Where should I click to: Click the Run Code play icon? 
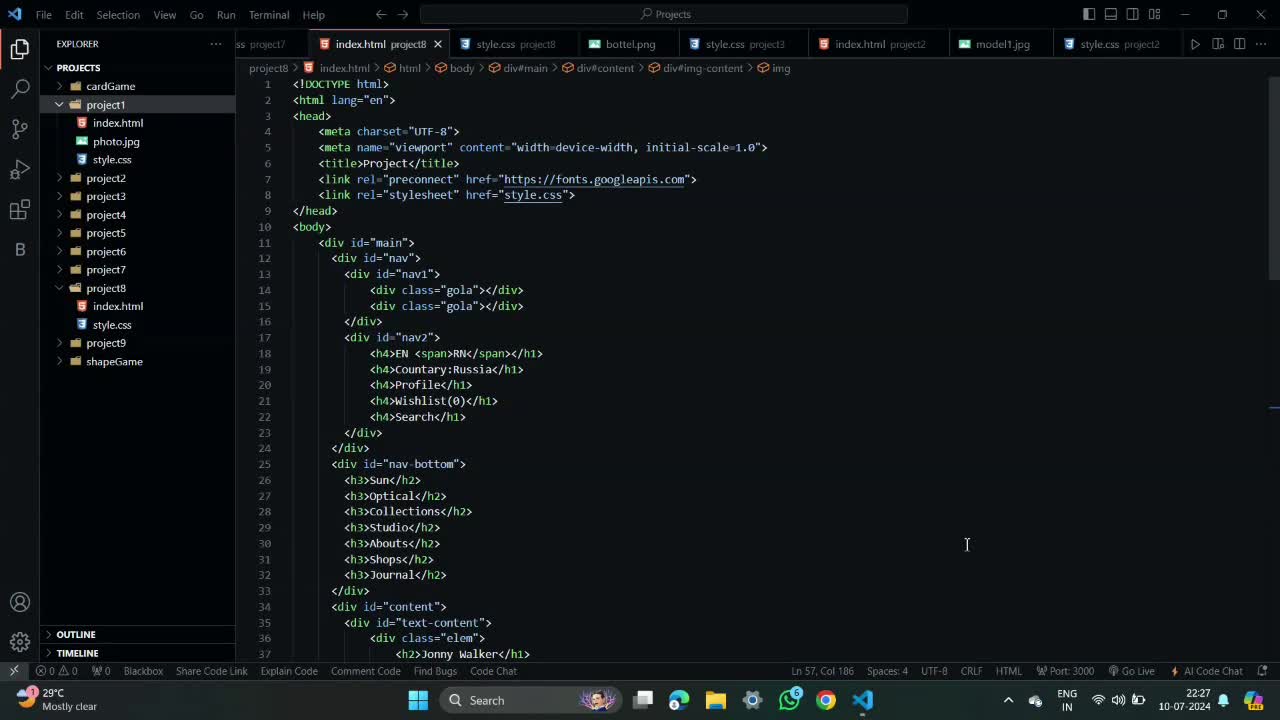tap(1195, 44)
